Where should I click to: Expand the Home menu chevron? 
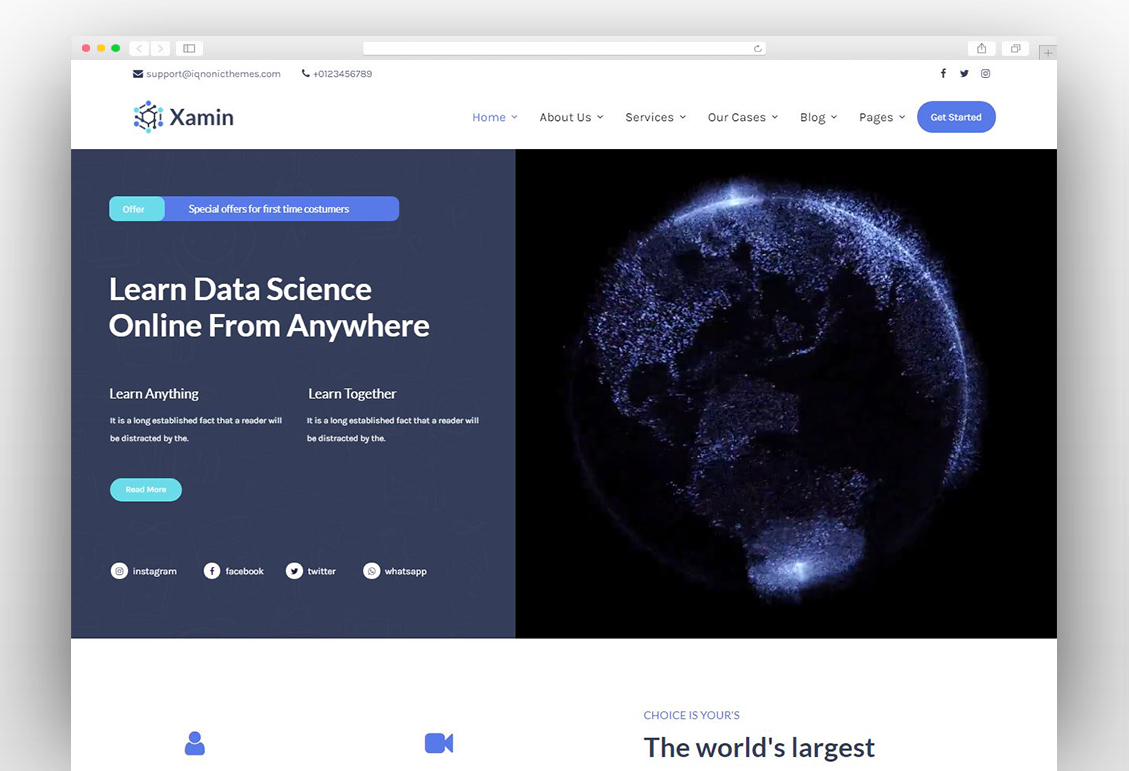pos(515,117)
